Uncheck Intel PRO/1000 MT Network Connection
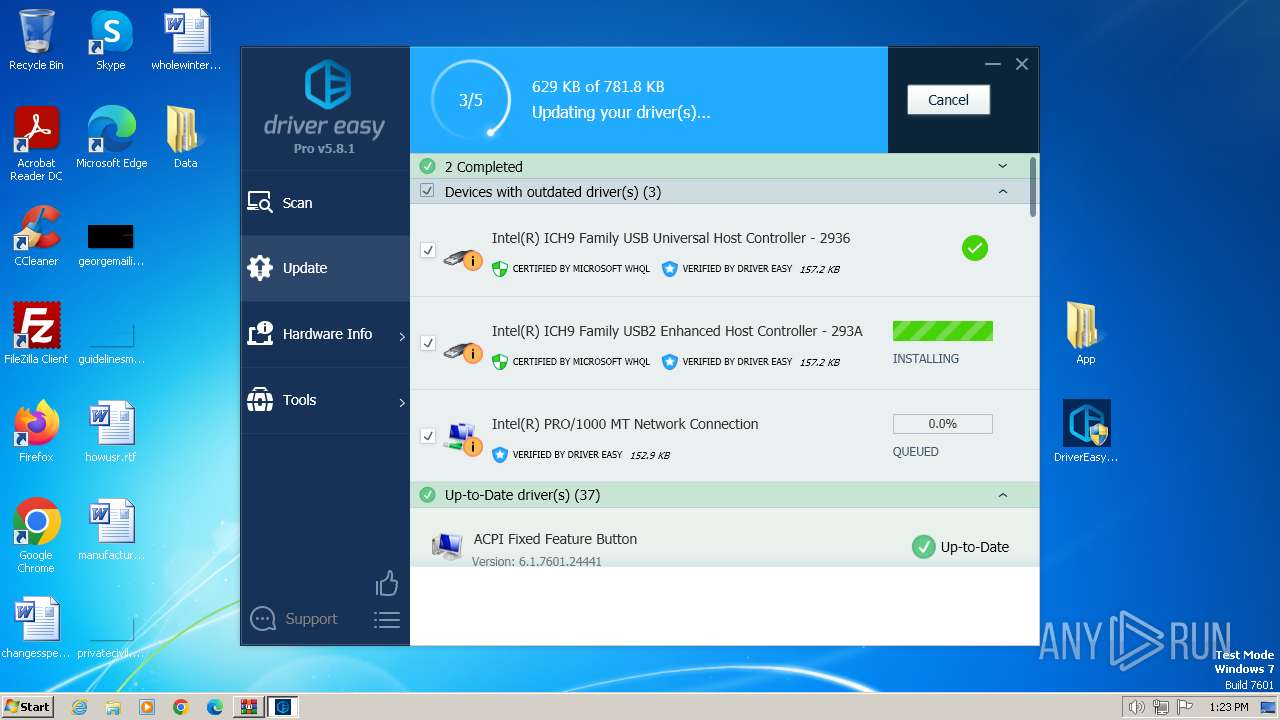 428,436
